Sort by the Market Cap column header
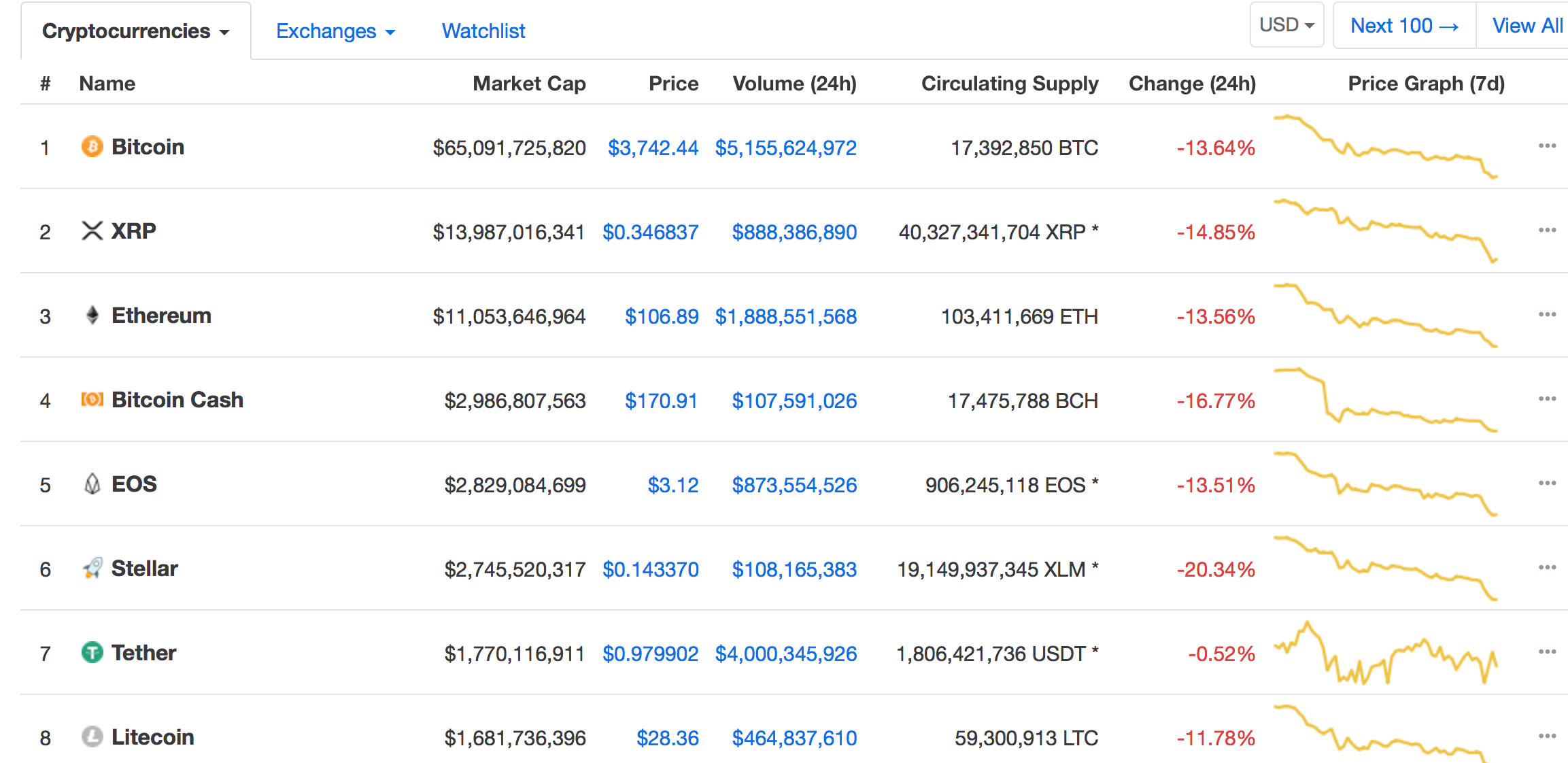 click(529, 84)
